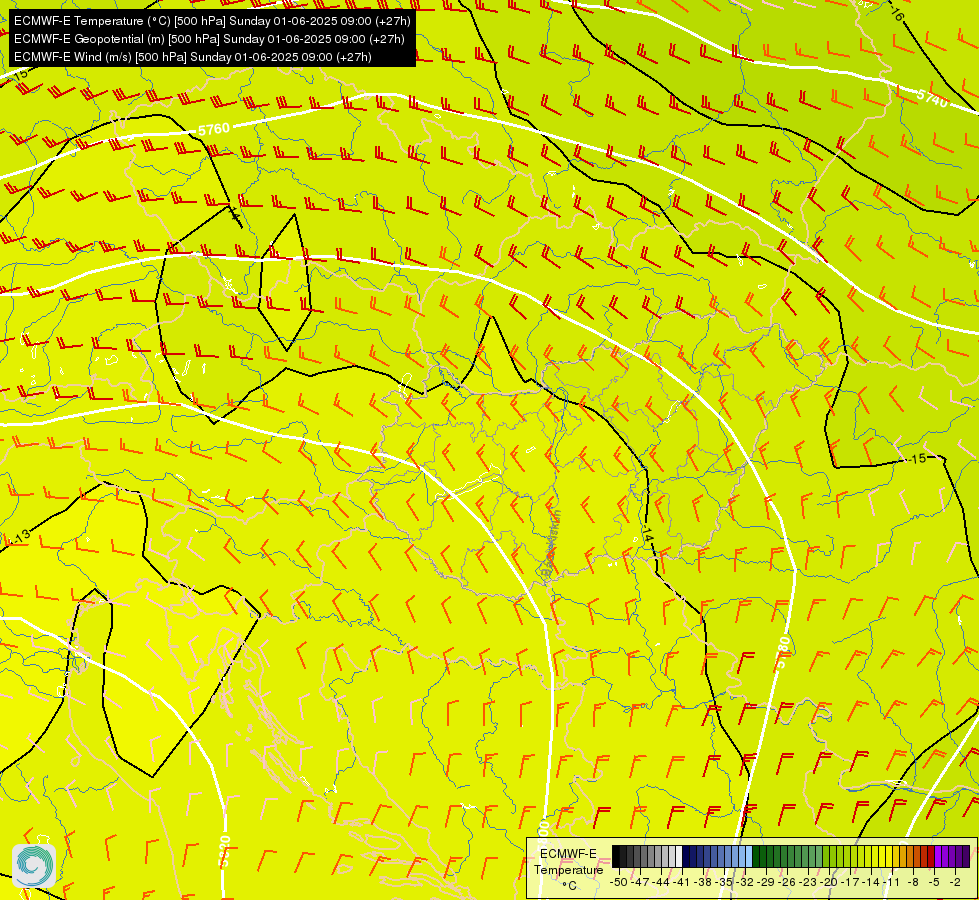The height and width of the screenshot is (900, 979).
Task: Click the 5740 geopotential contour label
Action: point(933,98)
